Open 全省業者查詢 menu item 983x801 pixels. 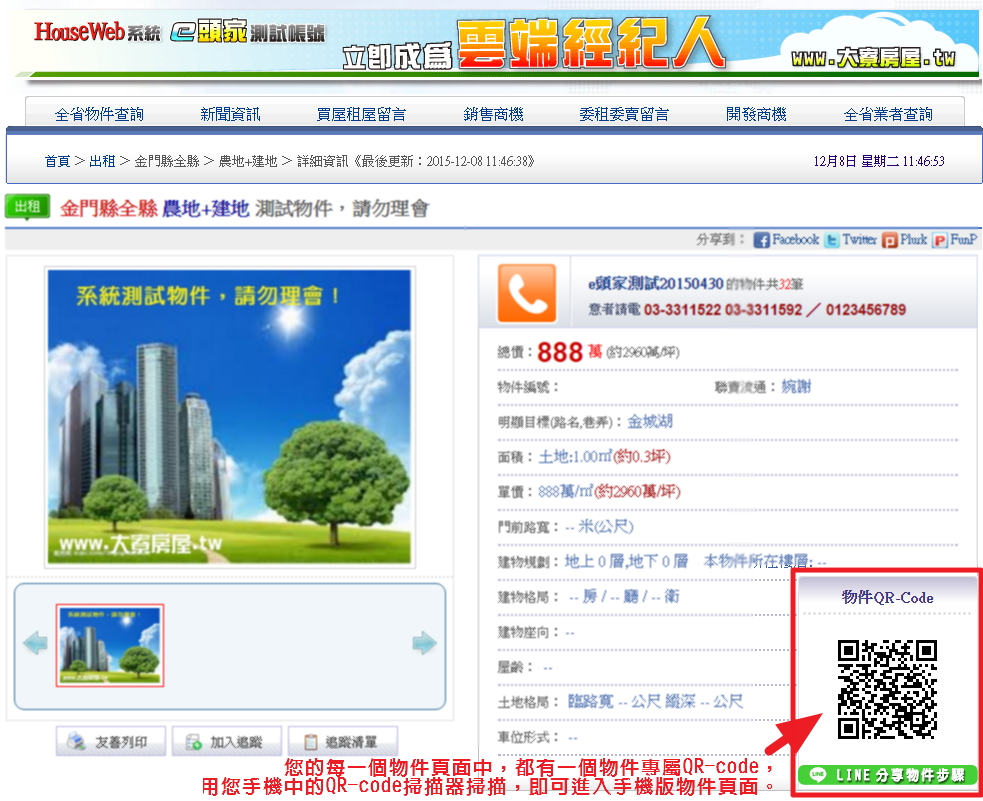pyautogui.click(x=888, y=114)
